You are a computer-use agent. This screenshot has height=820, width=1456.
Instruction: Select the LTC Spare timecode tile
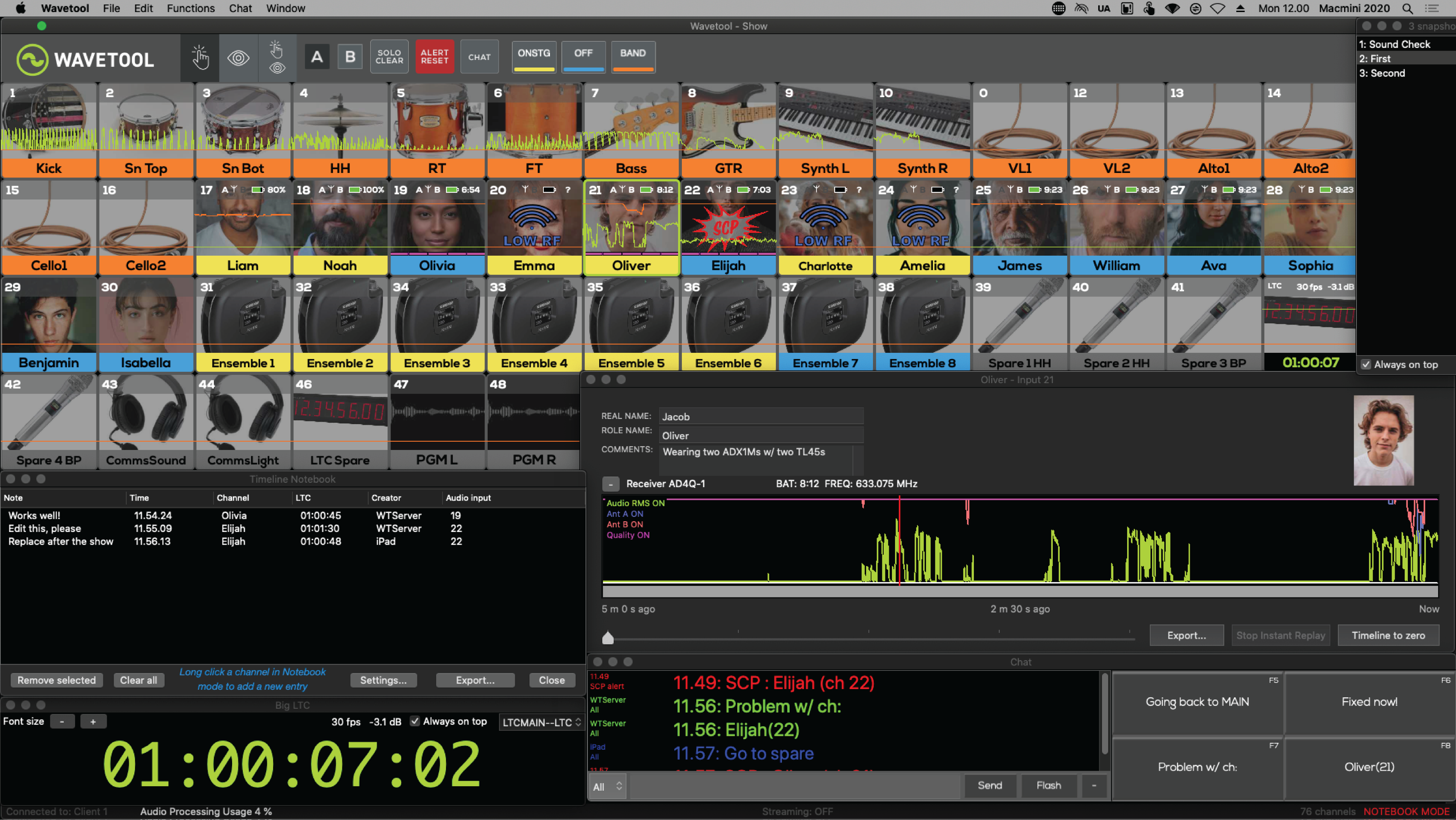coord(340,422)
